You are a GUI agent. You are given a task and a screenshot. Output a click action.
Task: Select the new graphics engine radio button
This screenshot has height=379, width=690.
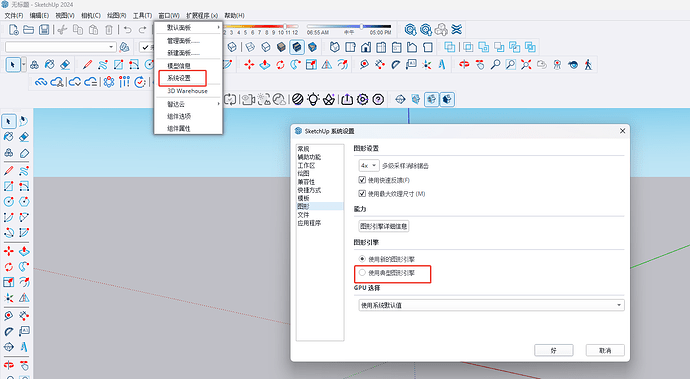coord(362,259)
